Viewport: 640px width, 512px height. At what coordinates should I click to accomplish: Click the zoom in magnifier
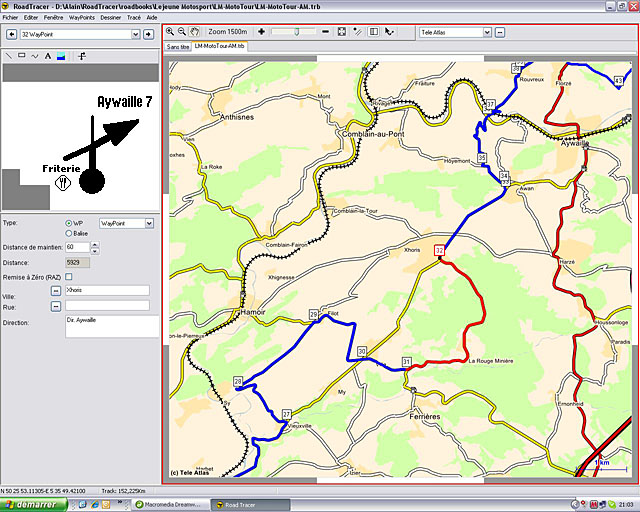[x=170, y=31]
